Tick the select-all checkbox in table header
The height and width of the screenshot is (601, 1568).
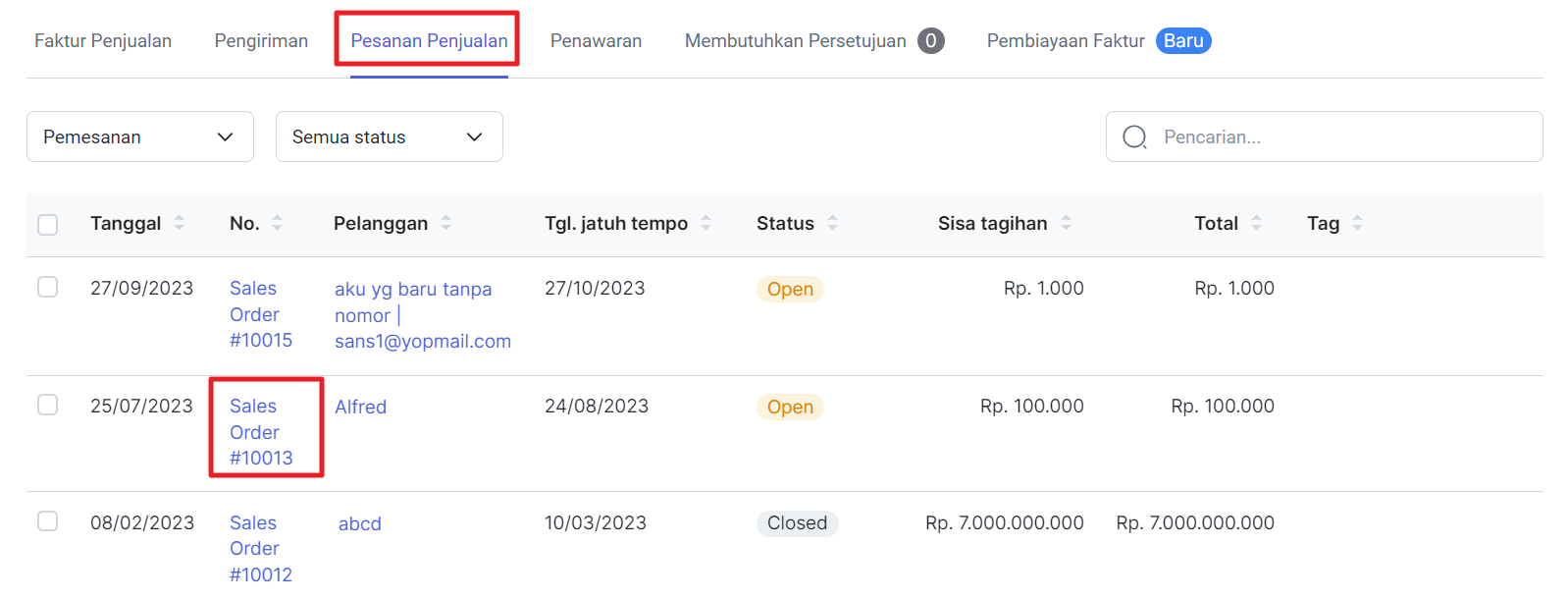pos(48,225)
